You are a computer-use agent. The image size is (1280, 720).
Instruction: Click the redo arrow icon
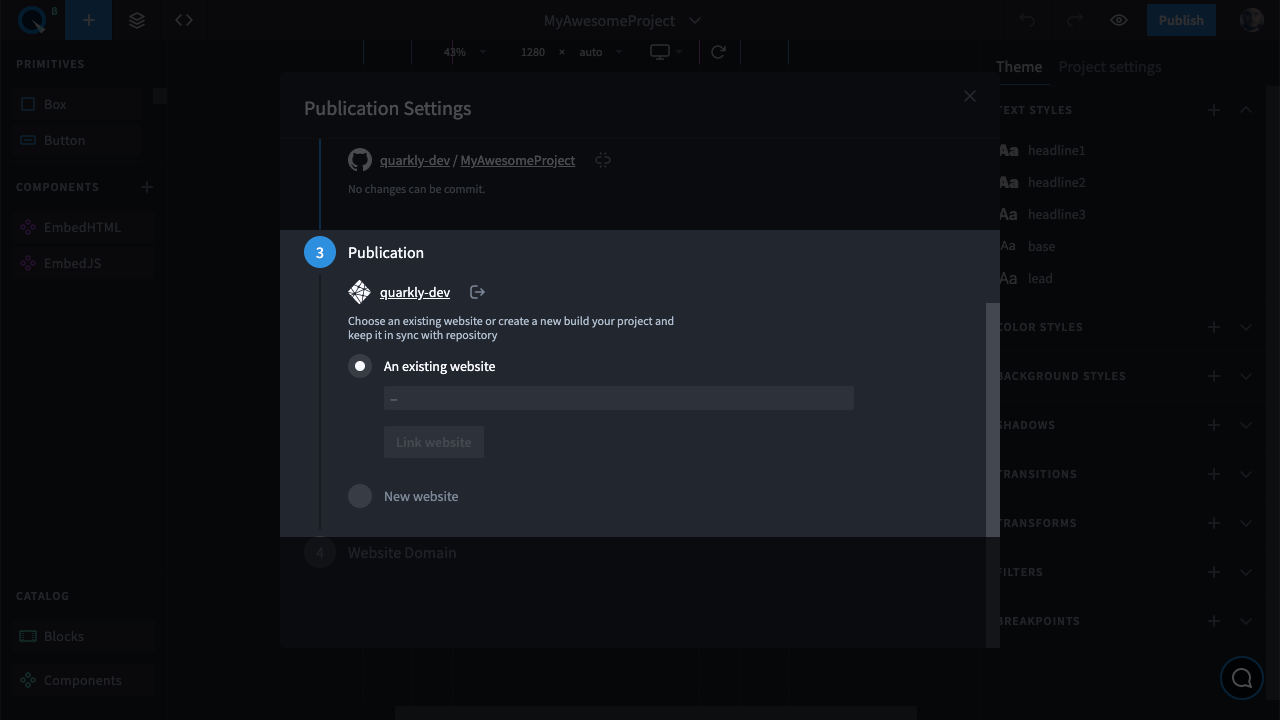pos(1075,20)
